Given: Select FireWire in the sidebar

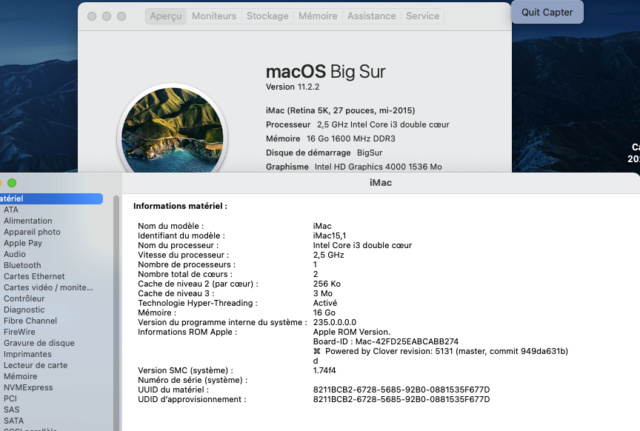Looking at the screenshot, I should (x=19, y=332).
